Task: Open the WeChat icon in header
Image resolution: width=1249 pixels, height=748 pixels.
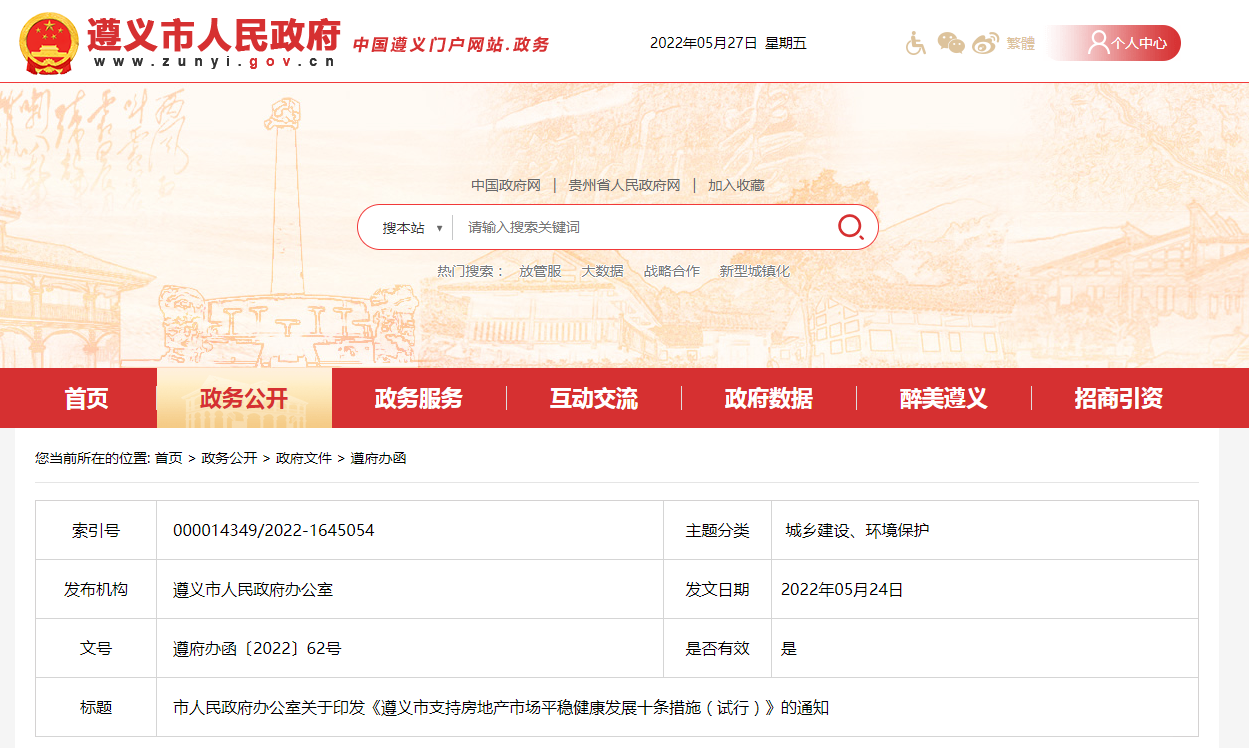Action: 951,43
